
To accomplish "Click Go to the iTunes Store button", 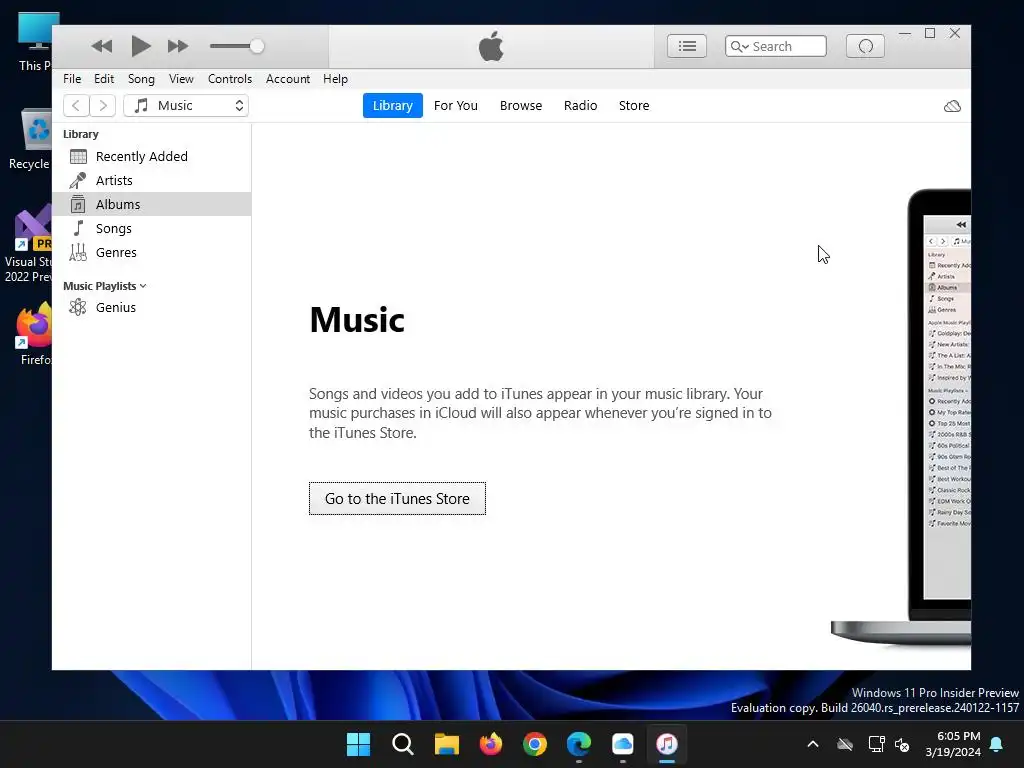I will 397,499.
